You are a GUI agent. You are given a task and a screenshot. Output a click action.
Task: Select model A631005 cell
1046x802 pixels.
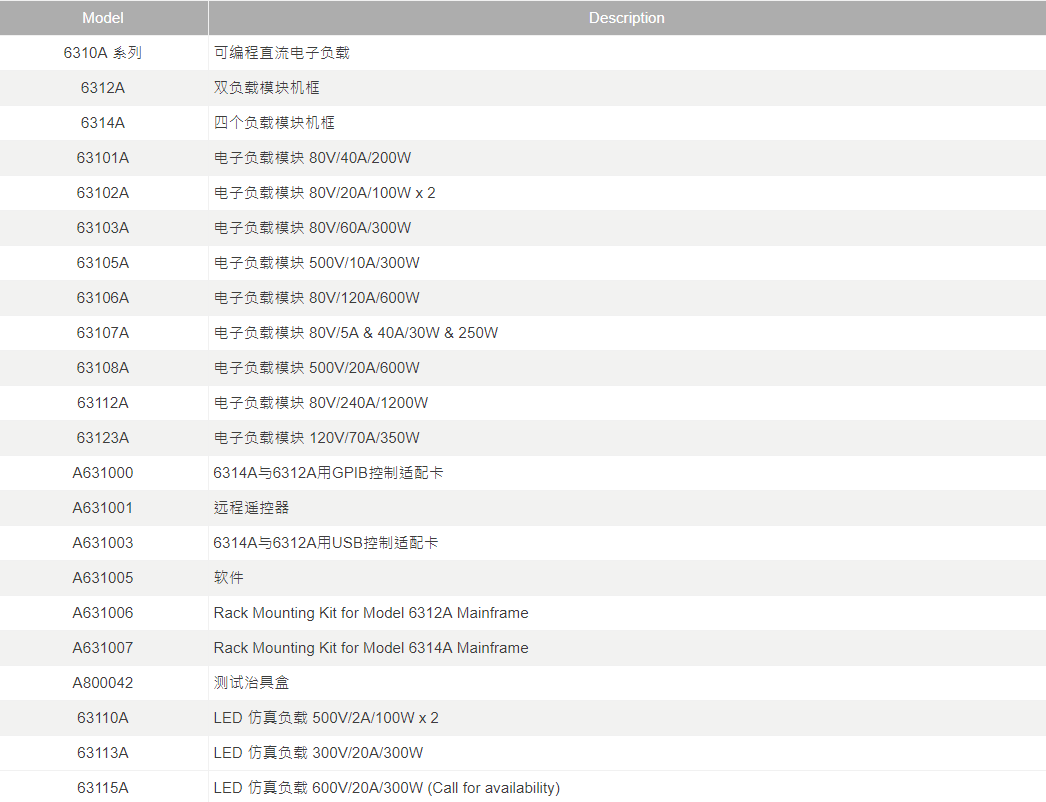pos(103,578)
